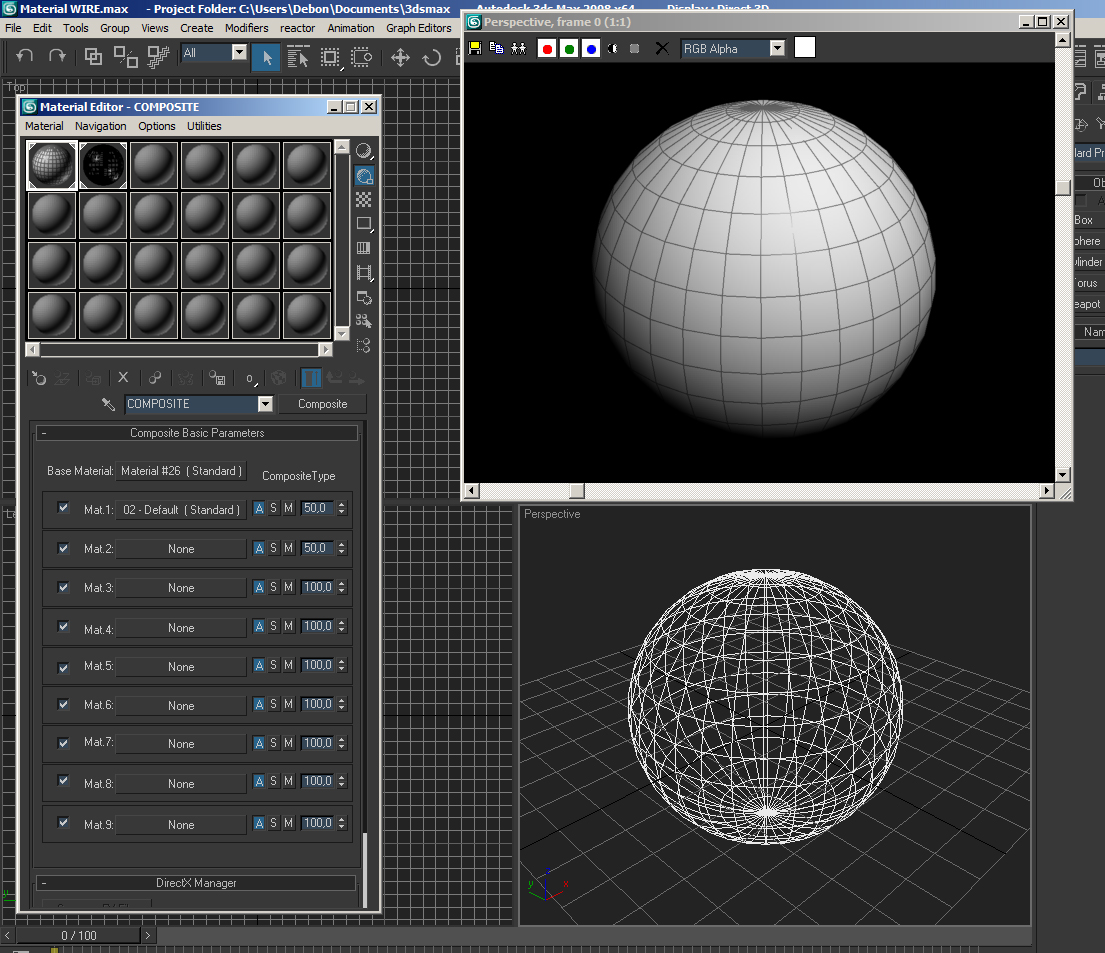Pick material from object with eyedropper
This screenshot has width=1105, height=953.
tap(109, 404)
